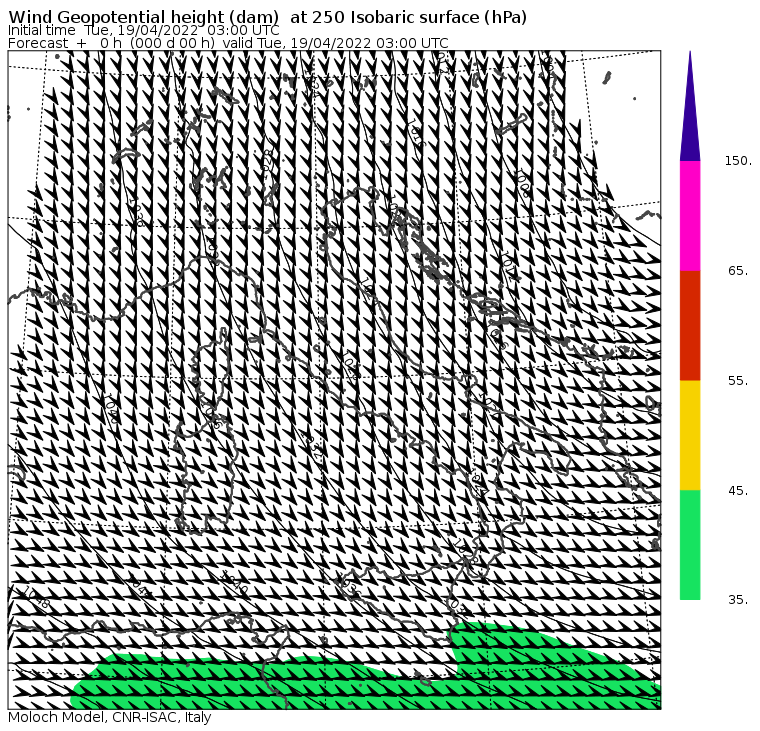This screenshot has width=760, height=731.
Task: Click the 'at 250 Isobaric surface (hPa)' text
Action: coord(409,17)
